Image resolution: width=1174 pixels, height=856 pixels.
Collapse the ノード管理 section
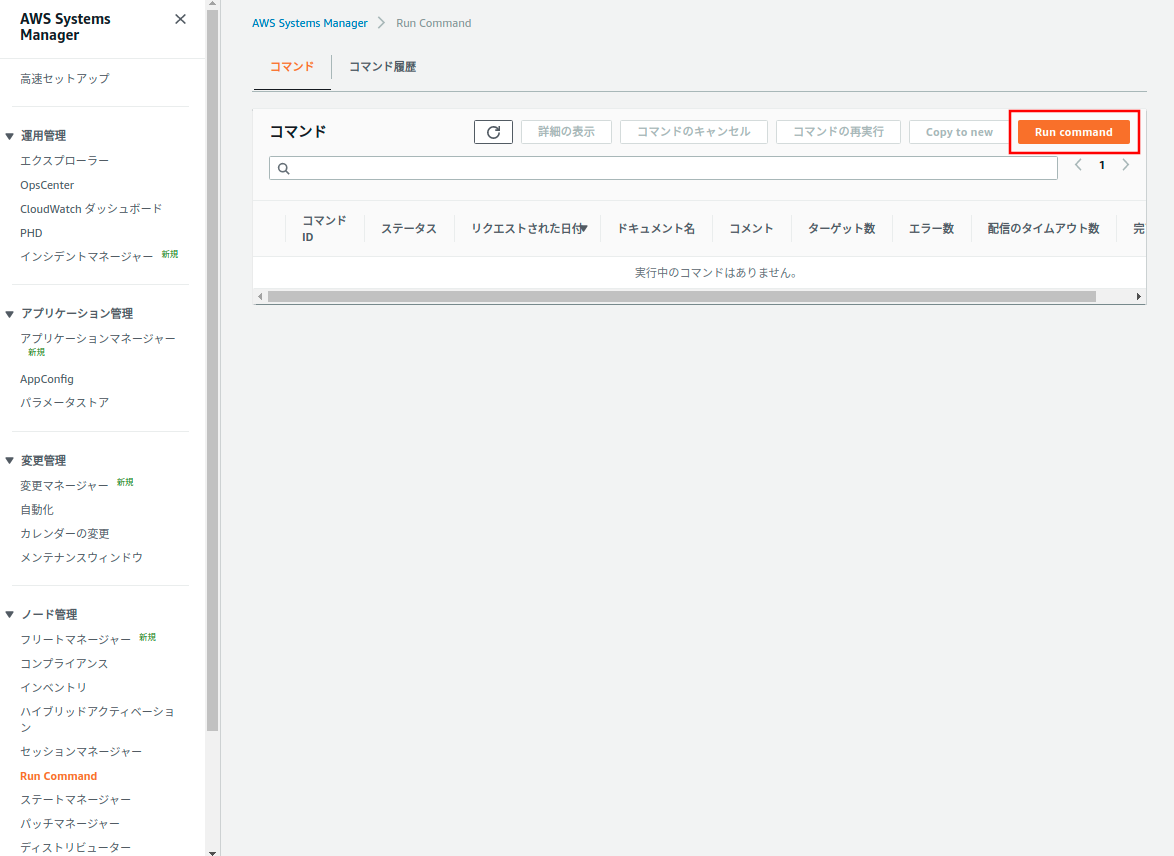click(10, 615)
